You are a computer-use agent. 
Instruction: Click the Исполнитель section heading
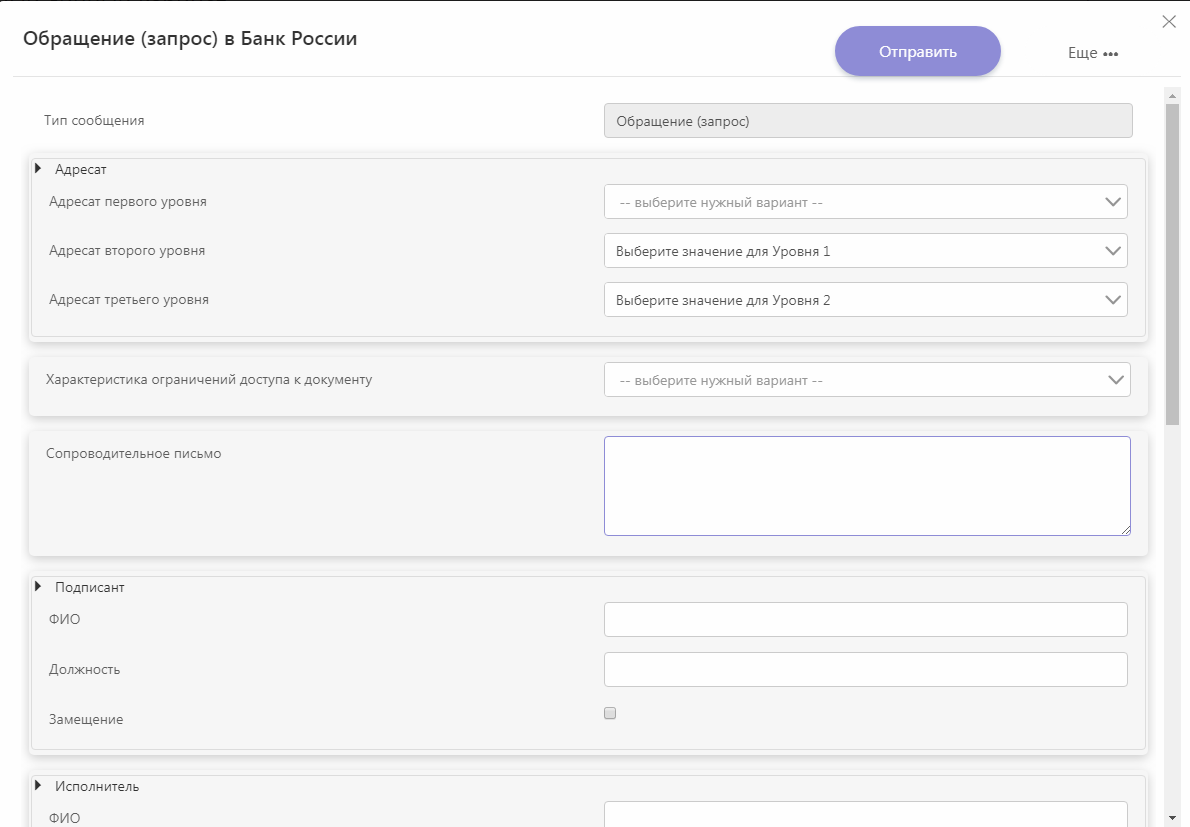97,786
